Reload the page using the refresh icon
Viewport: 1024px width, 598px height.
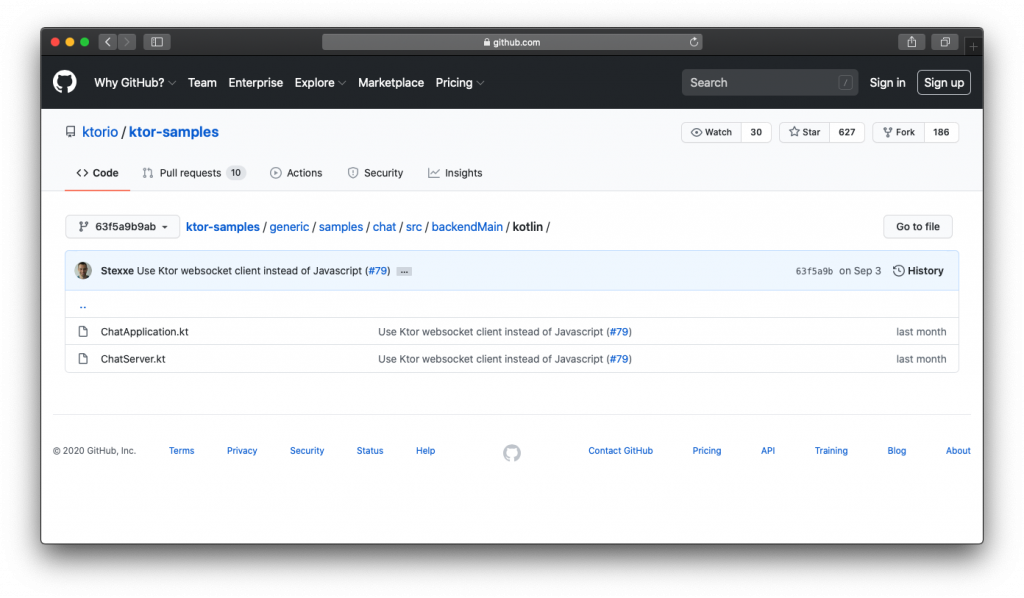(x=694, y=42)
